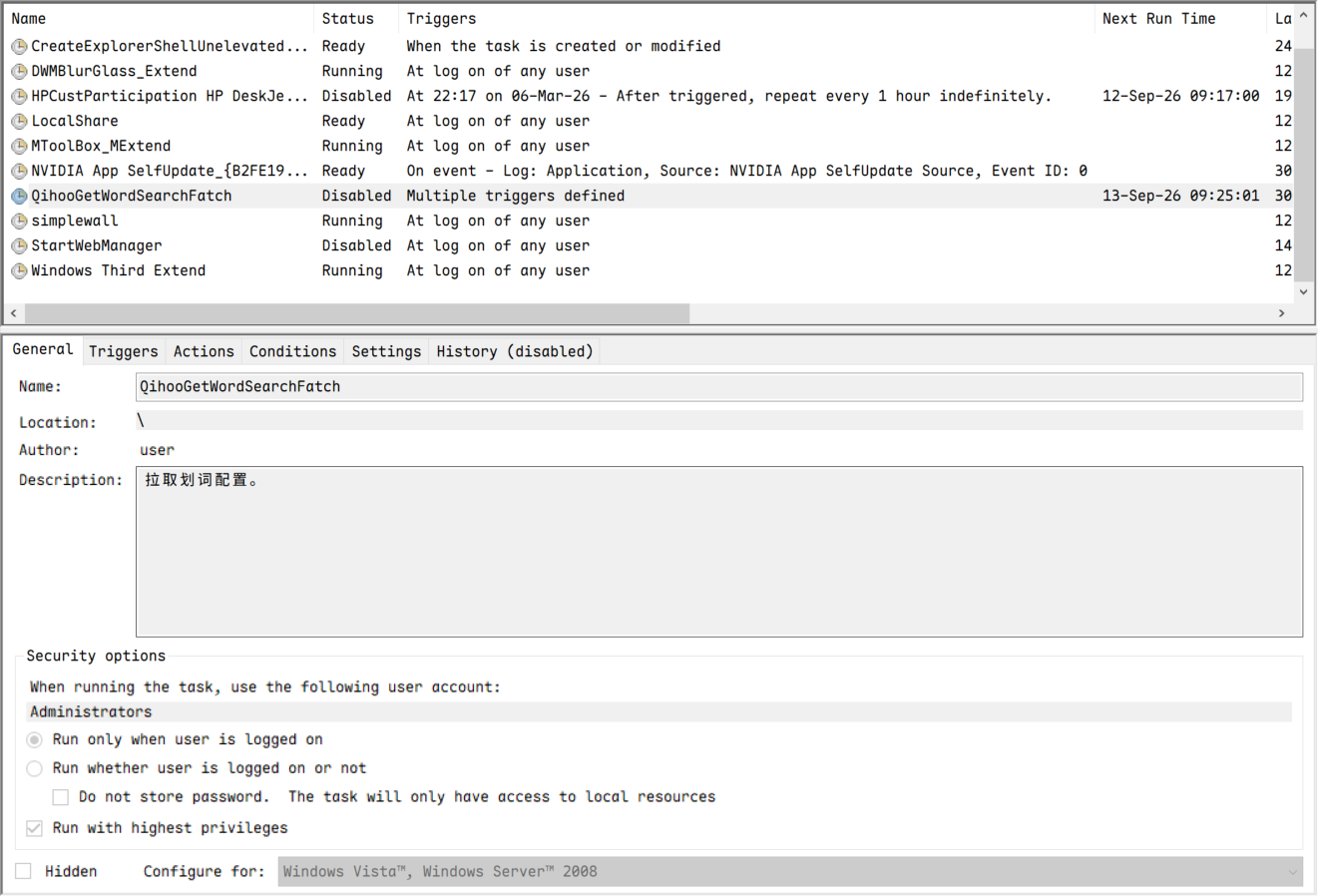
Task: Click the icon of NVIDIA App SelfUpdate task
Action: [x=19, y=172]
